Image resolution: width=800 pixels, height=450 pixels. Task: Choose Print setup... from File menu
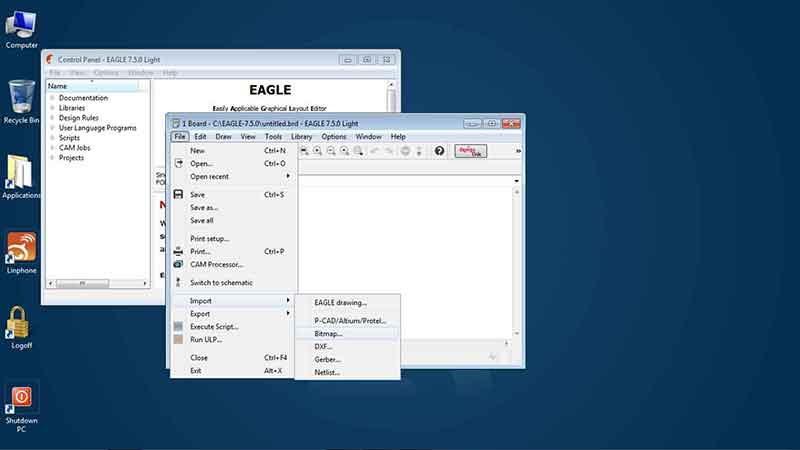(x=234, y=238)
